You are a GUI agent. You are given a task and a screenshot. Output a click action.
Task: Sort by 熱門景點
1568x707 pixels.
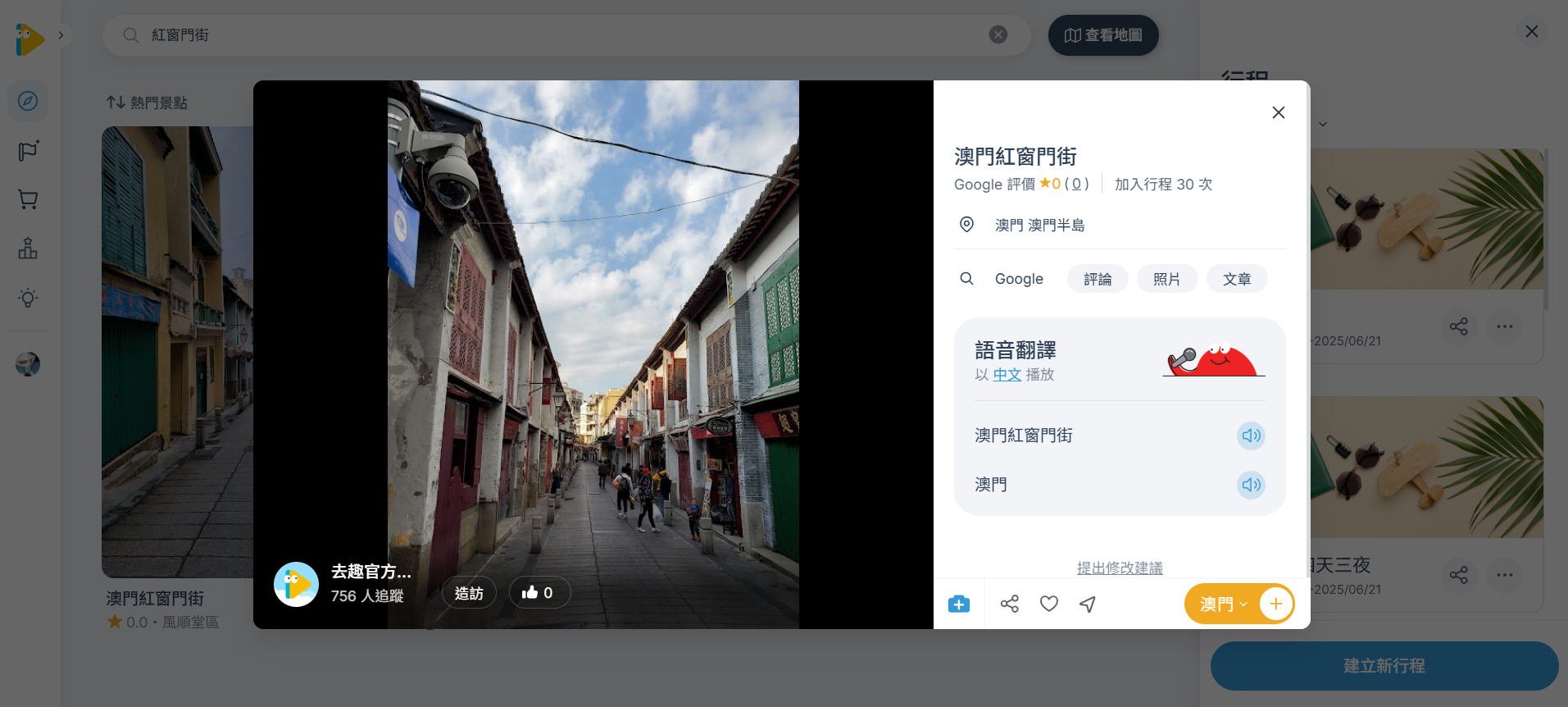[147, 103]
